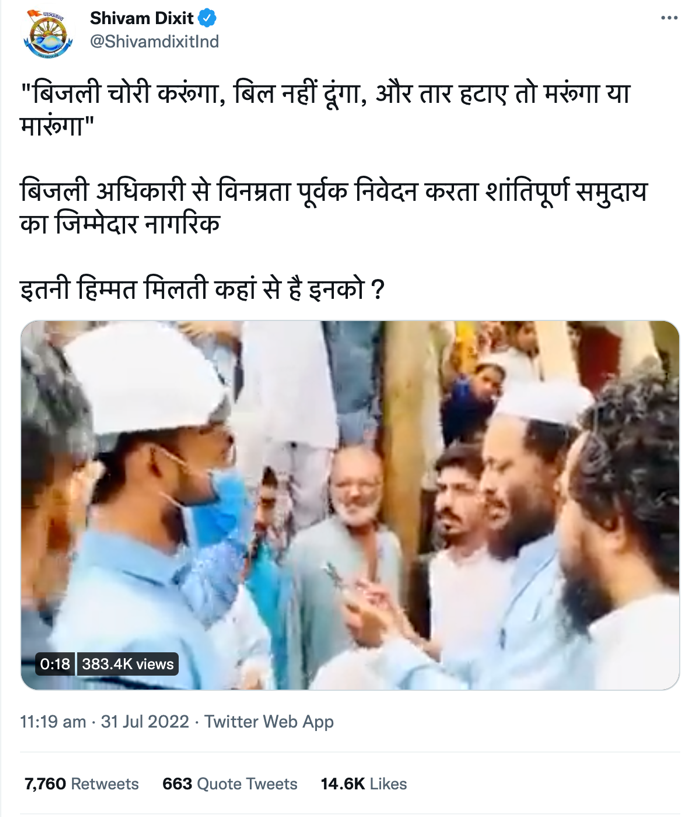691x817 pixels.
Task: View the 14.6K Likes list
Action: [x=364, y=784]
